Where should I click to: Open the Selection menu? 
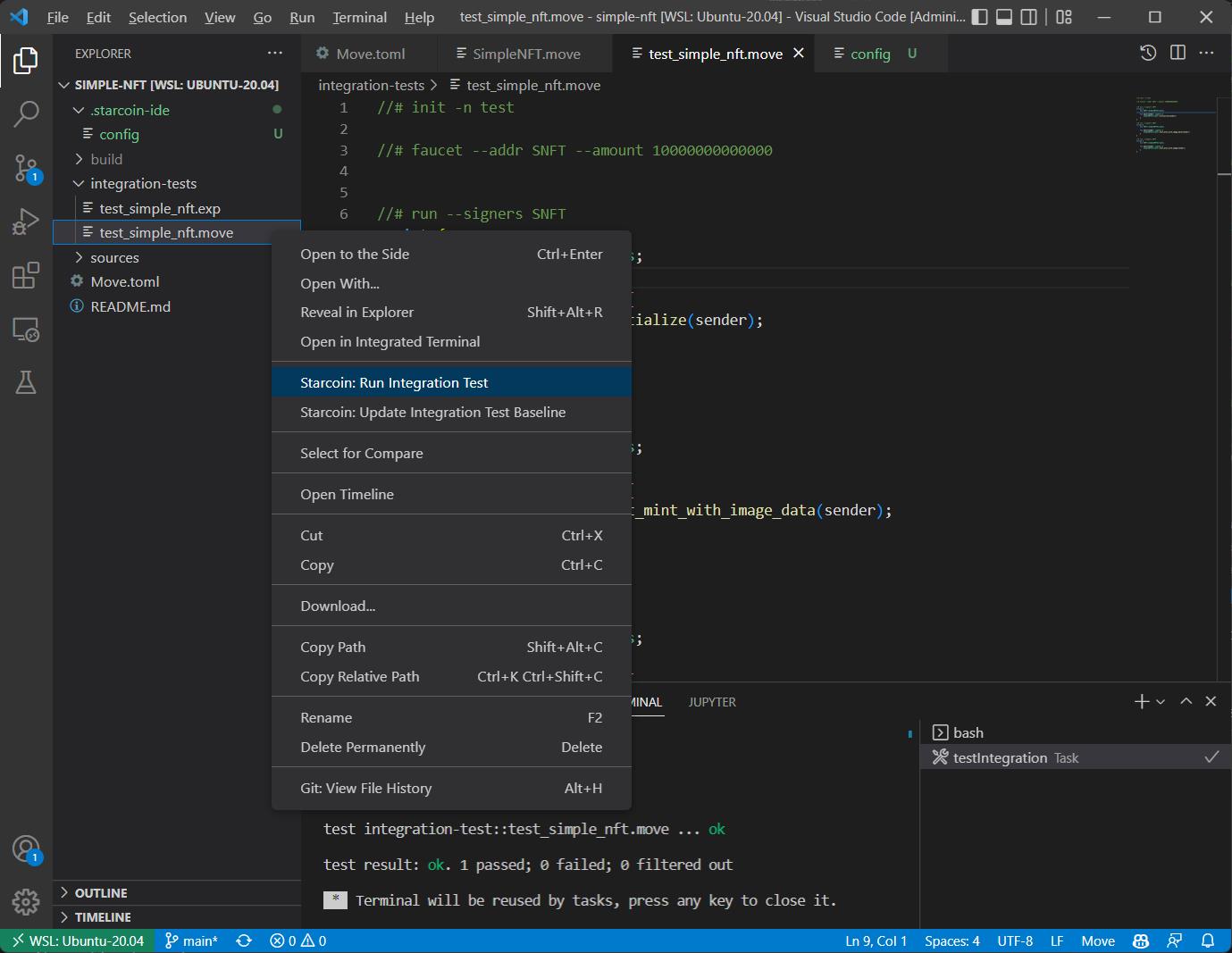tap(158, 17)
